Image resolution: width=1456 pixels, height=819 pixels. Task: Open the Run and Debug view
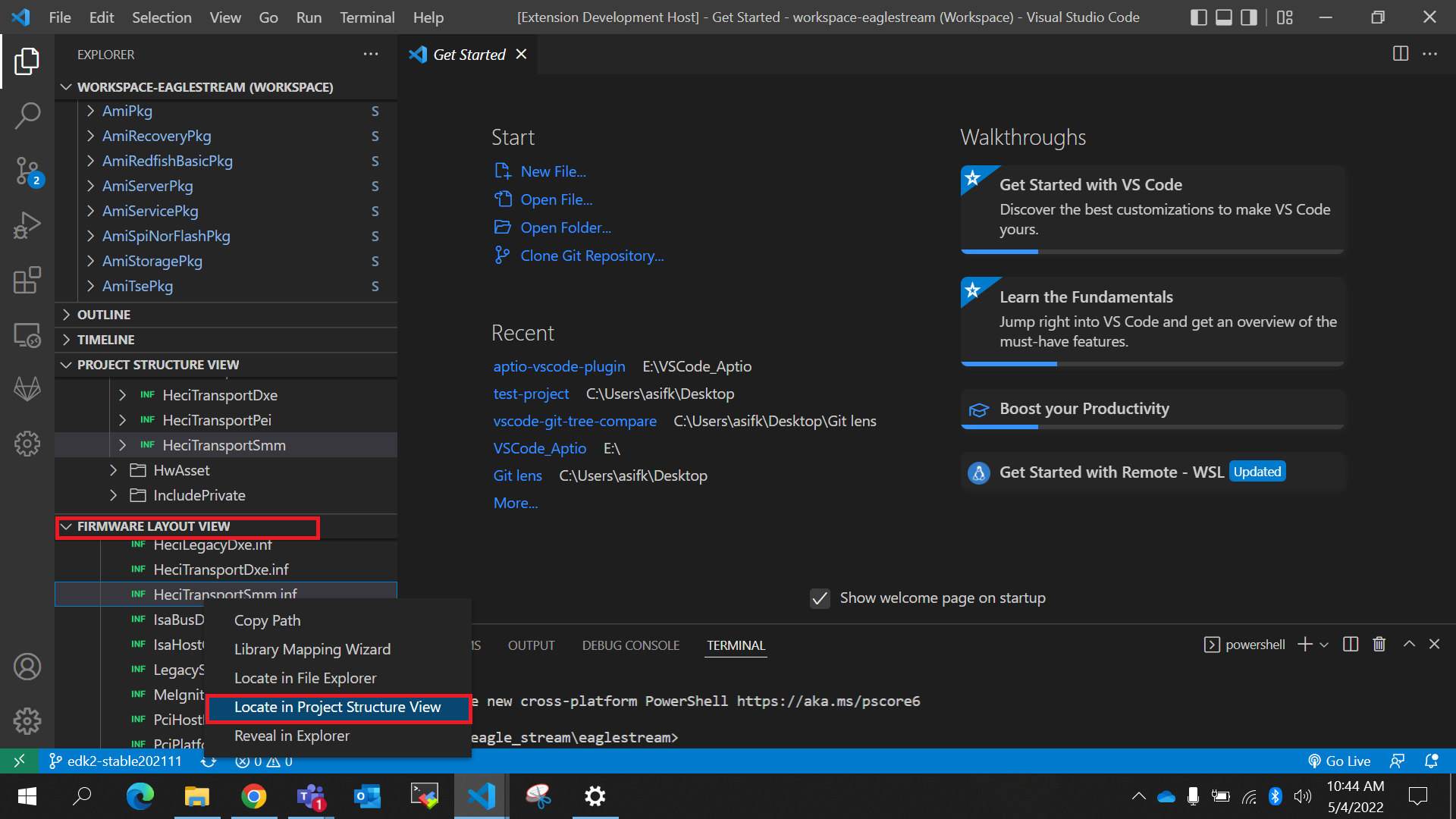point(27,225)
